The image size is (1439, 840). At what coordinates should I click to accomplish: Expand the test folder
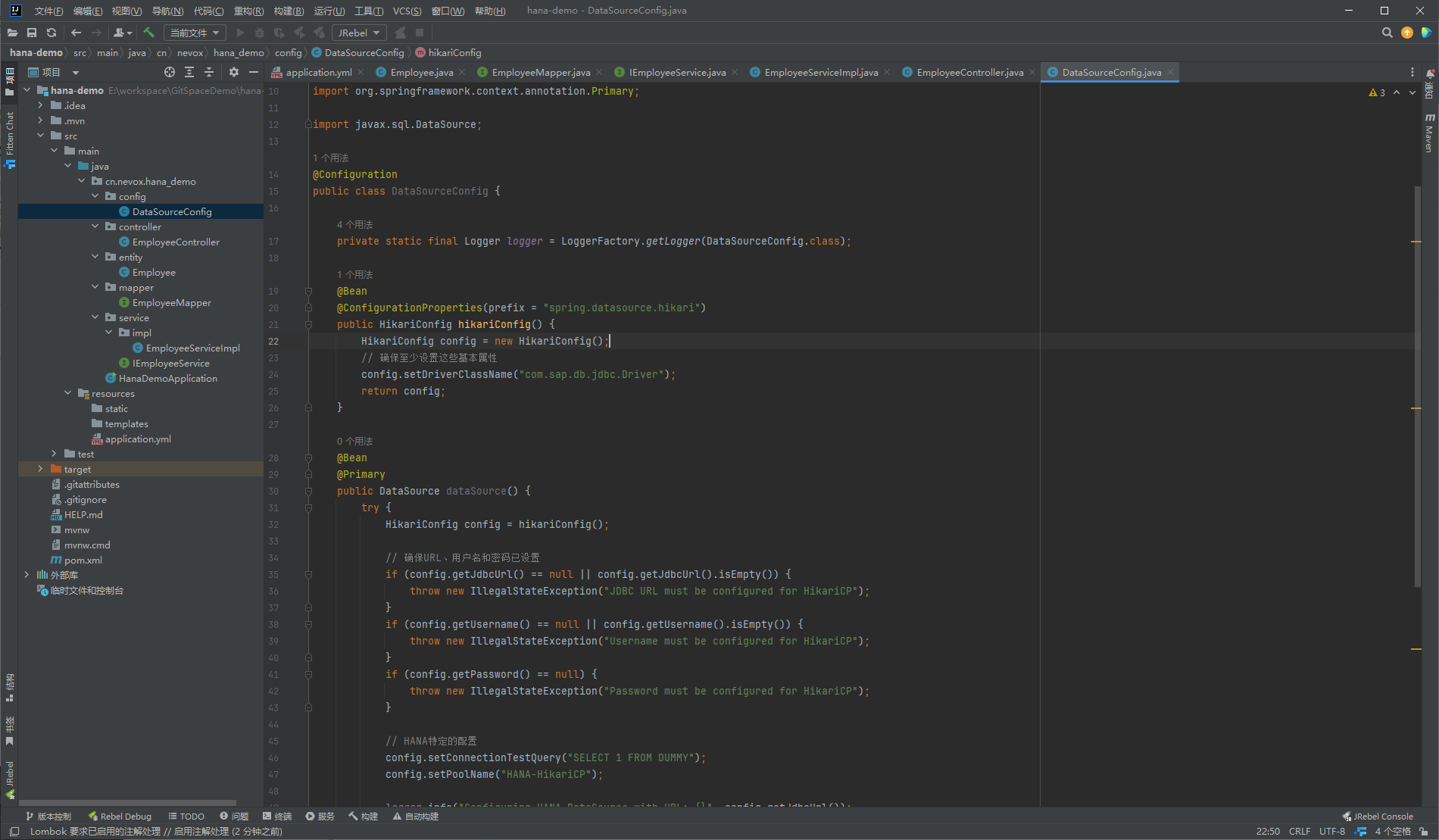(54, 454)
